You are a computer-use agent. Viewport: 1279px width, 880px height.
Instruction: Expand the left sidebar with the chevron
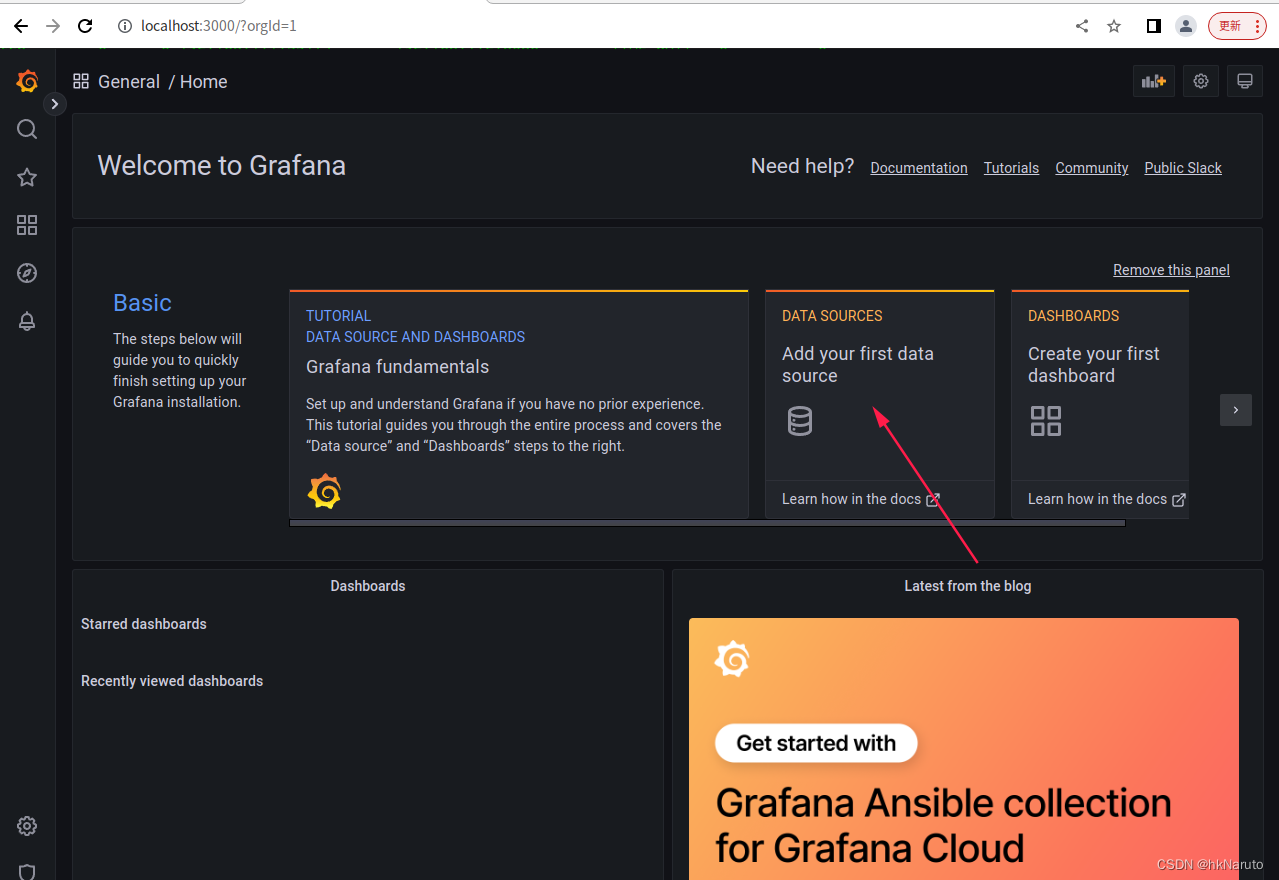[x=55, y=103]
